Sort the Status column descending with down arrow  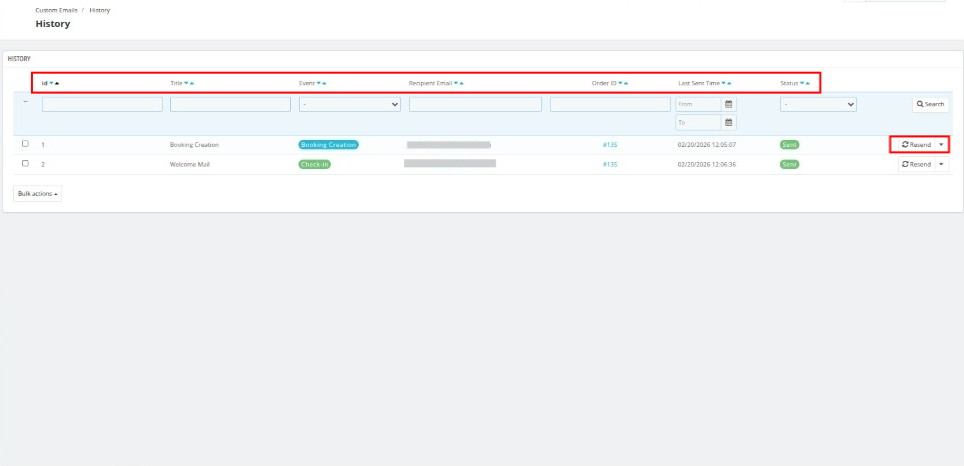tap(801, 82)
